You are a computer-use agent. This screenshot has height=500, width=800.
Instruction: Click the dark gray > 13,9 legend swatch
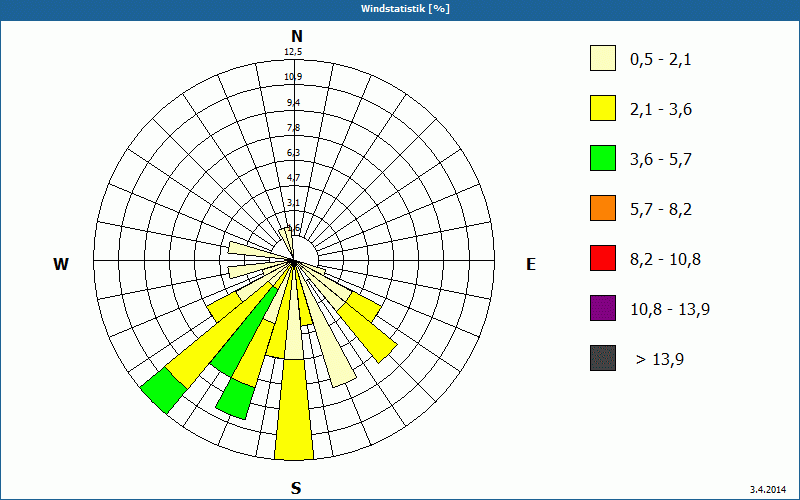(603, 358)
